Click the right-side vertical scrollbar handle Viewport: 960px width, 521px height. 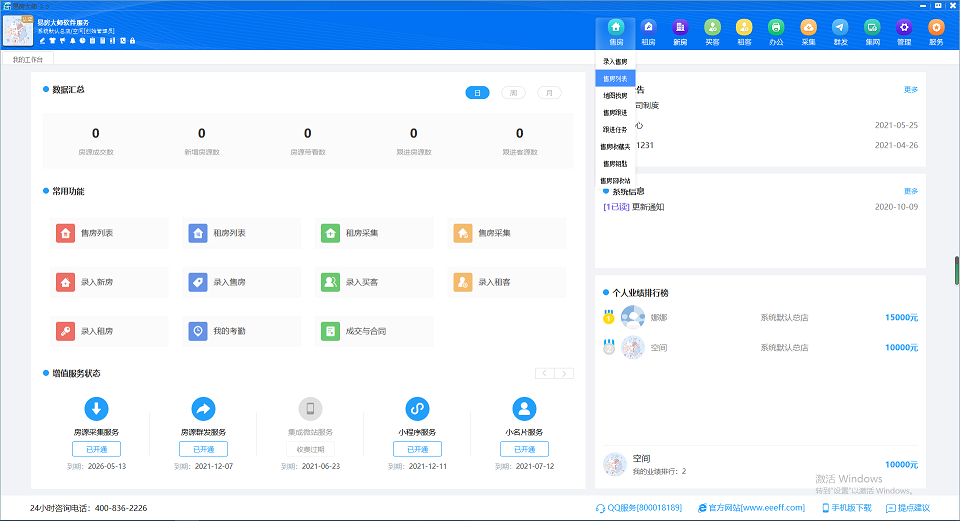click(956, 270)
